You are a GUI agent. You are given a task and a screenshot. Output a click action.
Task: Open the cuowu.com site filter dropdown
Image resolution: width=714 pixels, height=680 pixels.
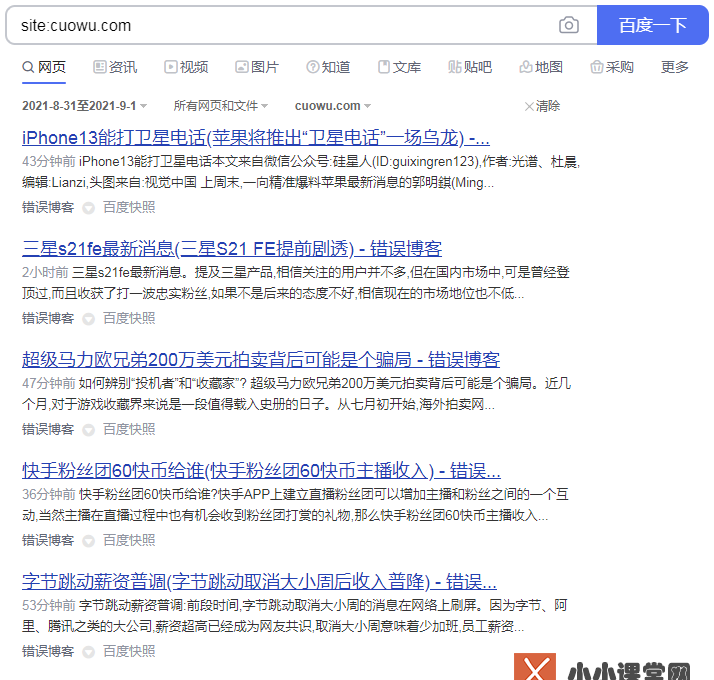tap(332, 105)
